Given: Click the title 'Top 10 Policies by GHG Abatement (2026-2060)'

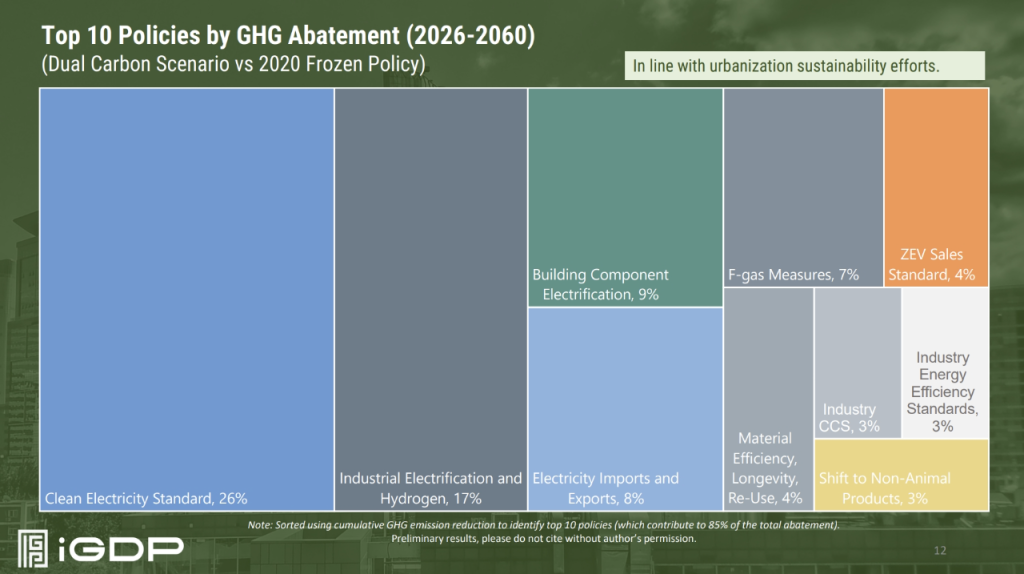Looking at the screenshot, I should pos(288,35).
